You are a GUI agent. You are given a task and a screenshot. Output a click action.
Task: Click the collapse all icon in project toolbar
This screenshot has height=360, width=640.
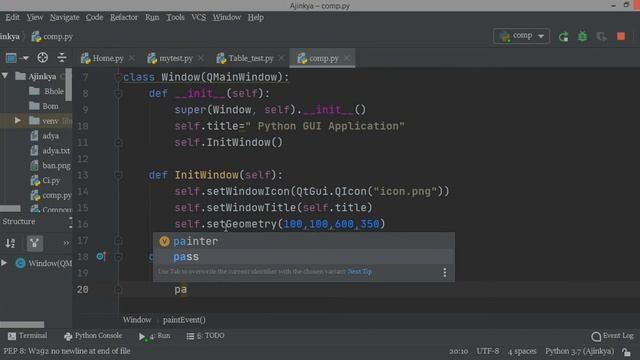click(62, 58)
